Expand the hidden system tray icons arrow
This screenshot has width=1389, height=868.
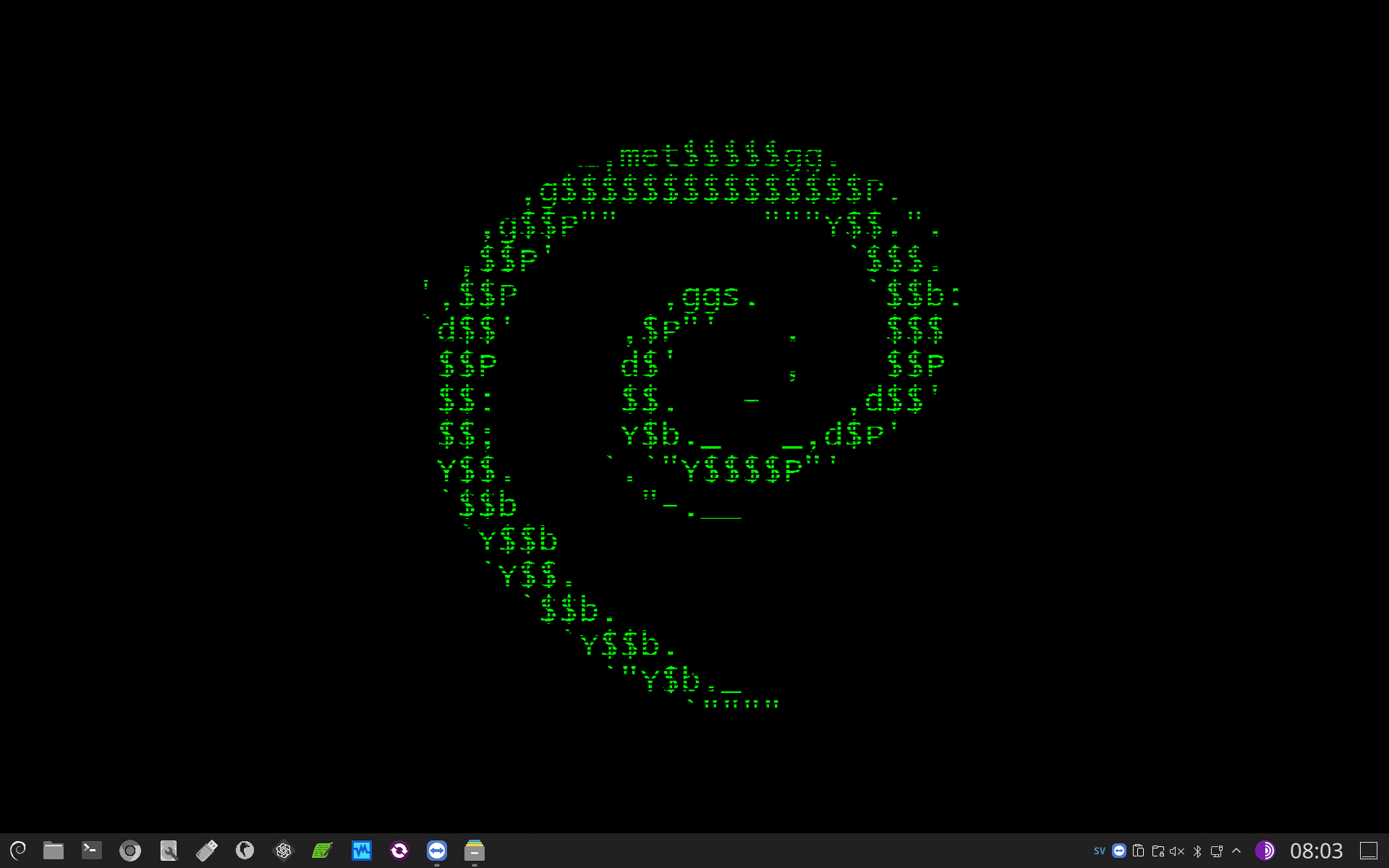(1236, 851)
